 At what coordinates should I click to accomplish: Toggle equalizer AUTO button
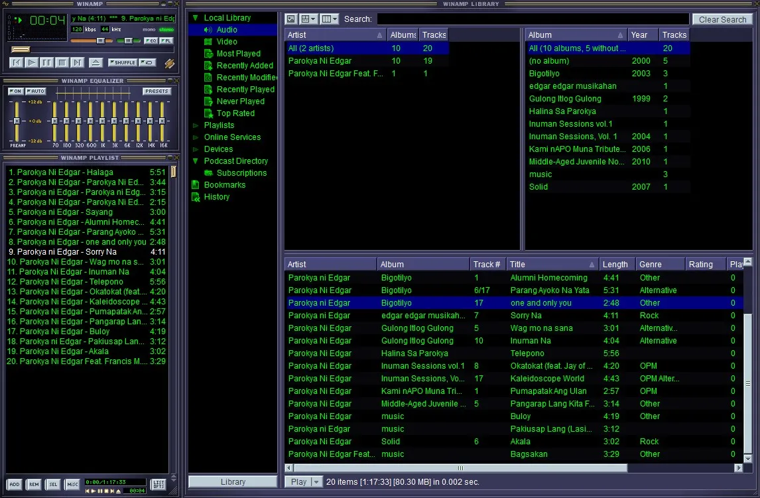35,91
